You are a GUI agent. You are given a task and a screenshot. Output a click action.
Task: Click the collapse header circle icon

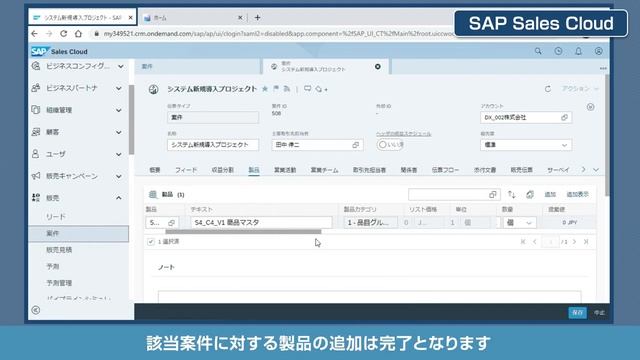590,107
